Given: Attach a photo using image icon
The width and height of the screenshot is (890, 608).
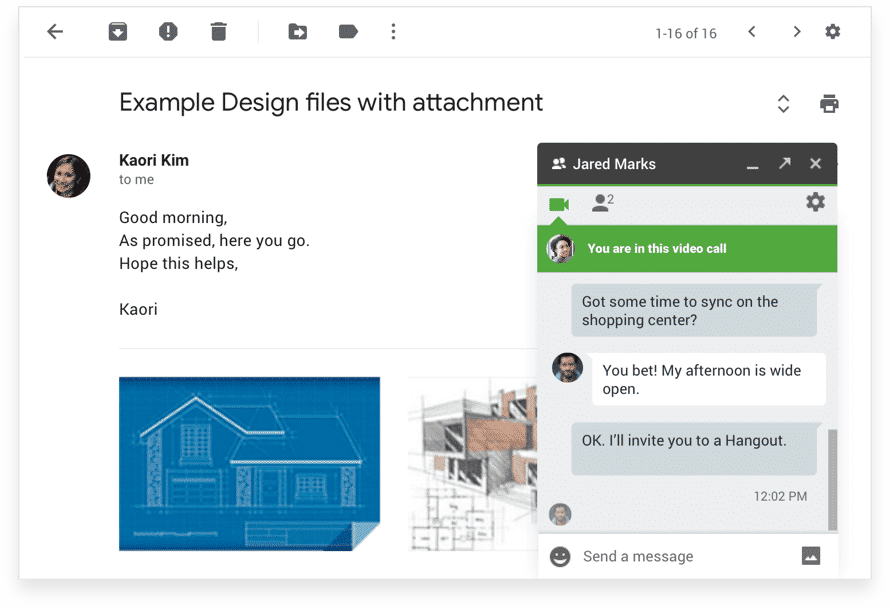Looking at the screenshot, I should [x=811, y=556].
